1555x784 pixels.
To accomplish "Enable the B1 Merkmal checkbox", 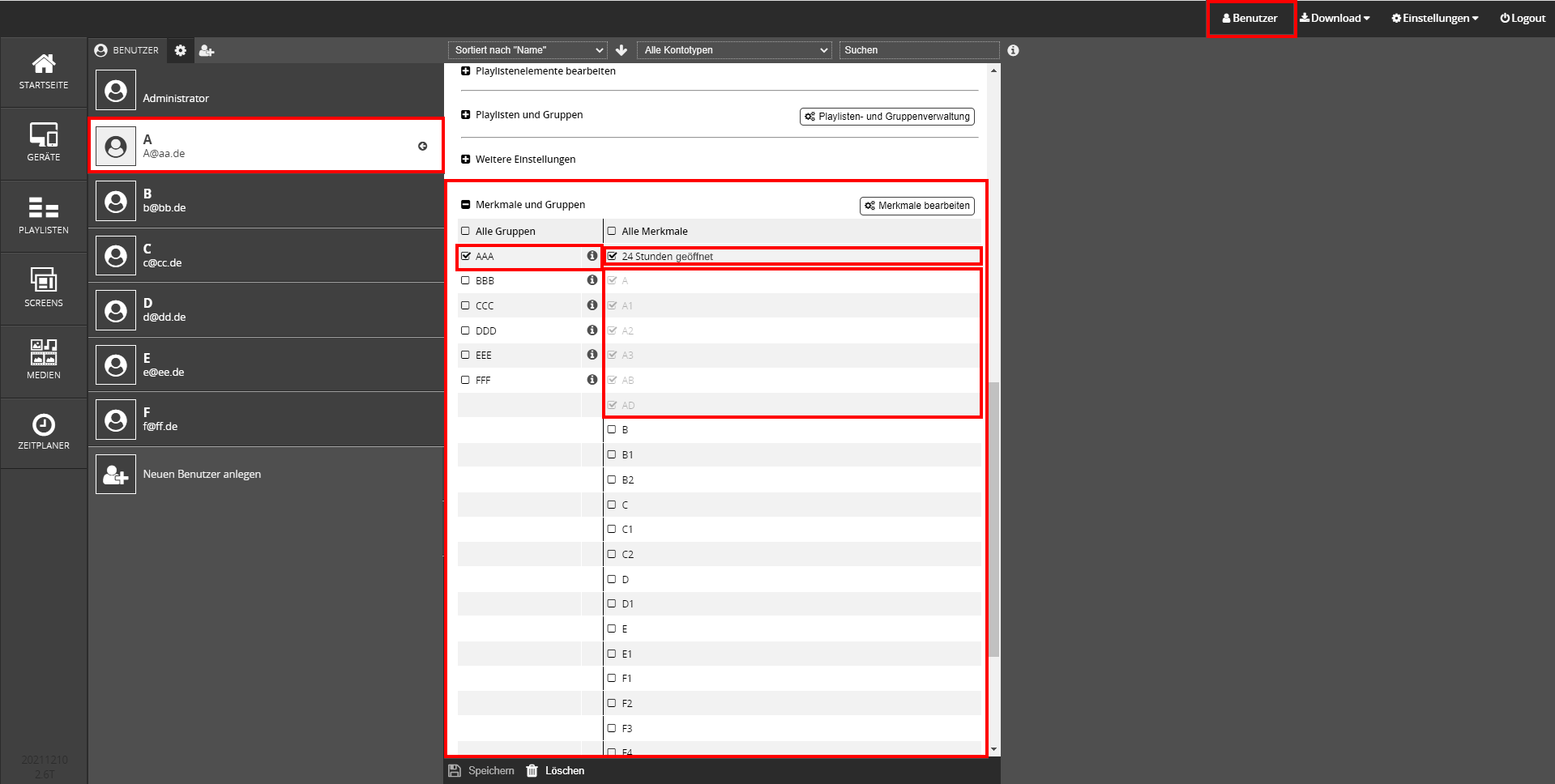I will tap(612, 454).
